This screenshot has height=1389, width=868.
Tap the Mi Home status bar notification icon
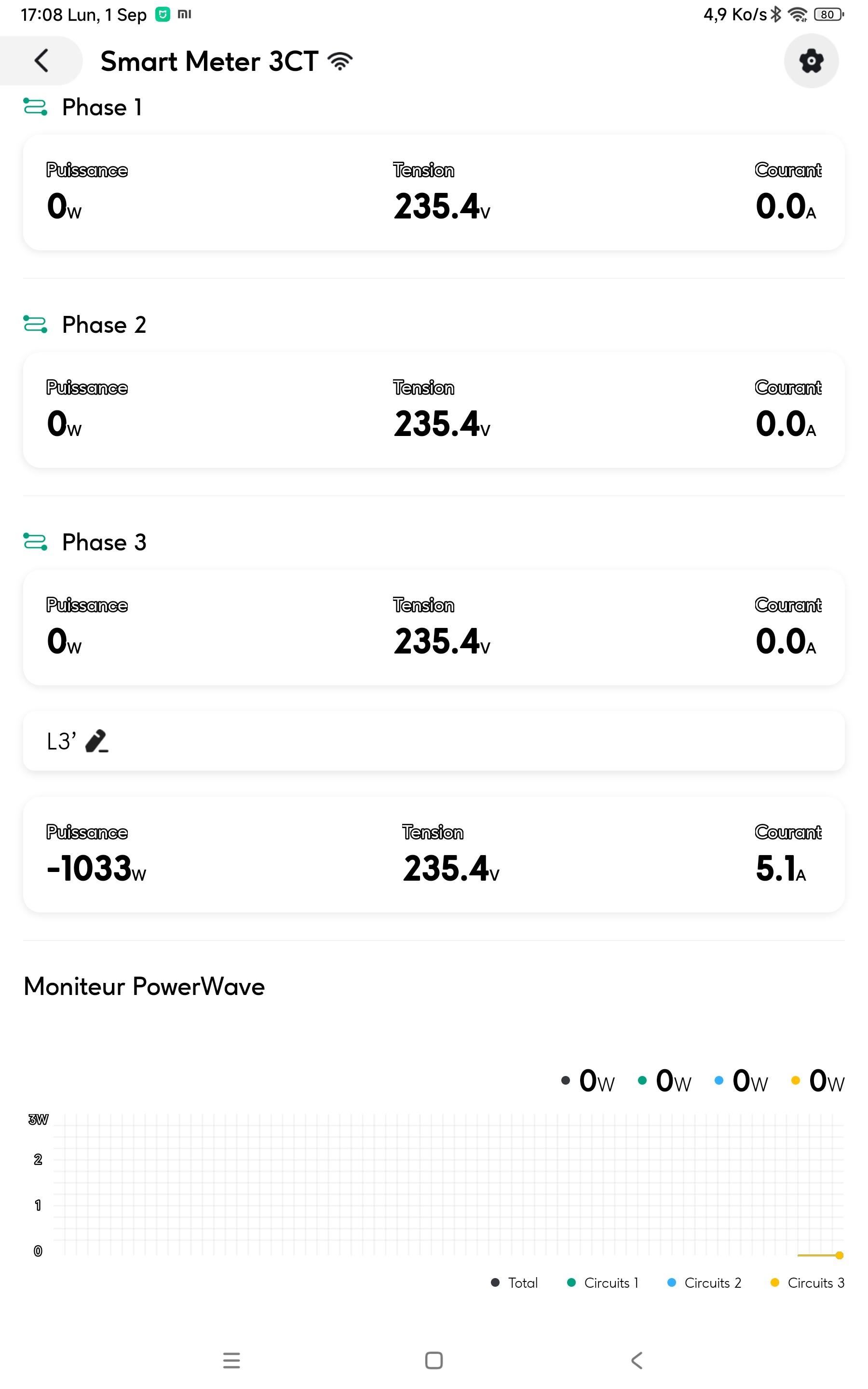pyautogui.click(x=163, y=14)
